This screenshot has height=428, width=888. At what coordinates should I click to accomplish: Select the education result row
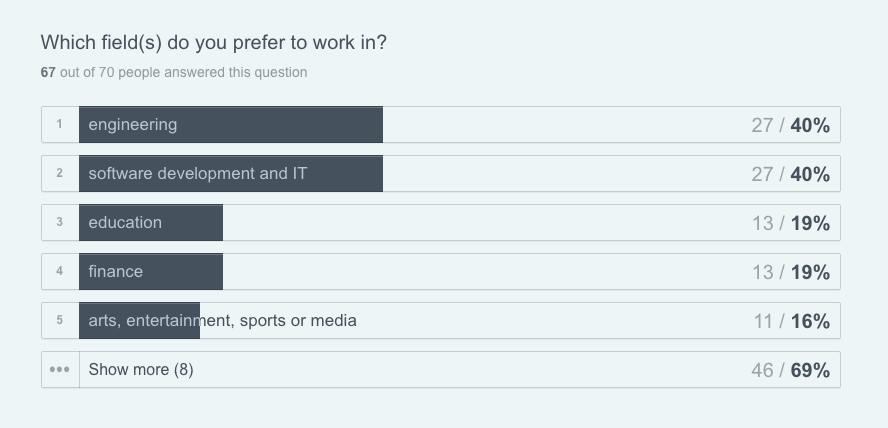click(441, 222)
